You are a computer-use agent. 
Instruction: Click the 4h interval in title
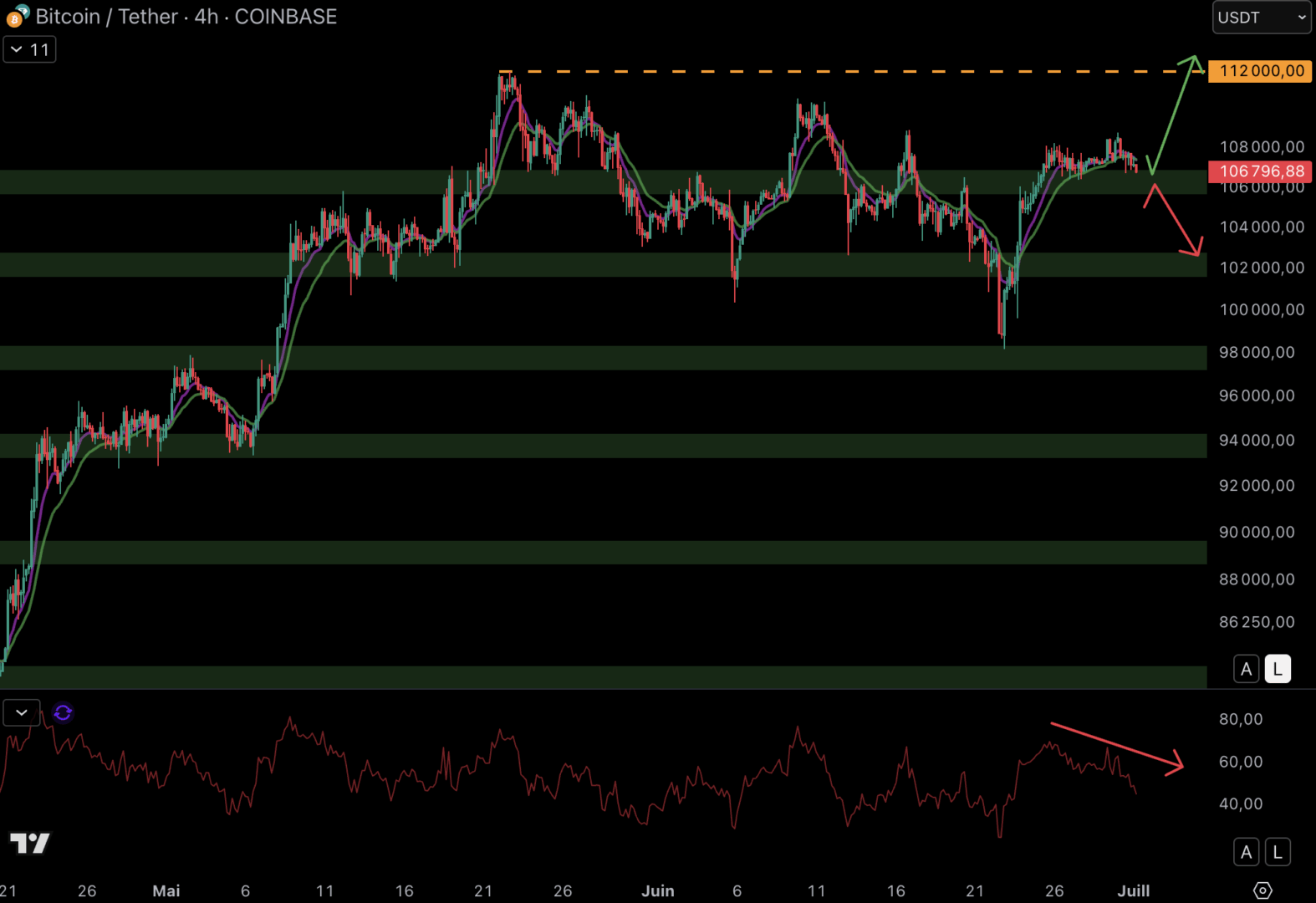[x=207, y=17]
